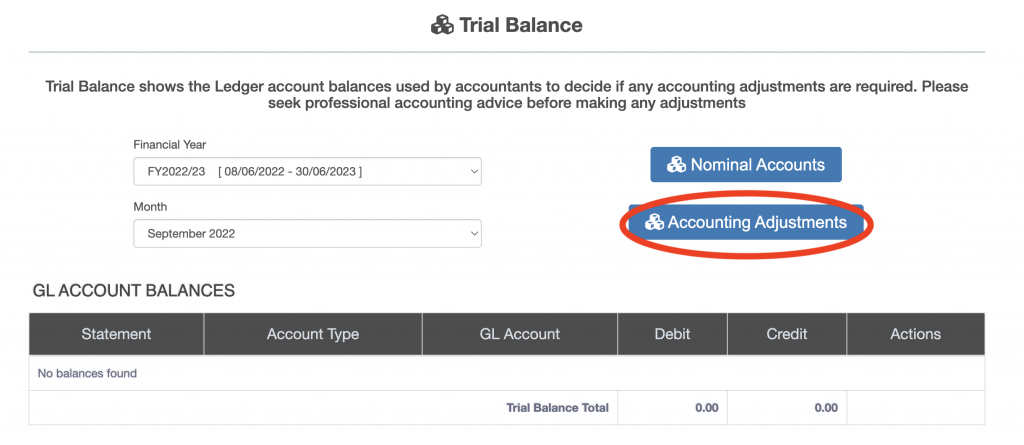Click the cubes icon beside Trial Balance title
Screen dimensions: 1024x445
(x=442, y=25)
